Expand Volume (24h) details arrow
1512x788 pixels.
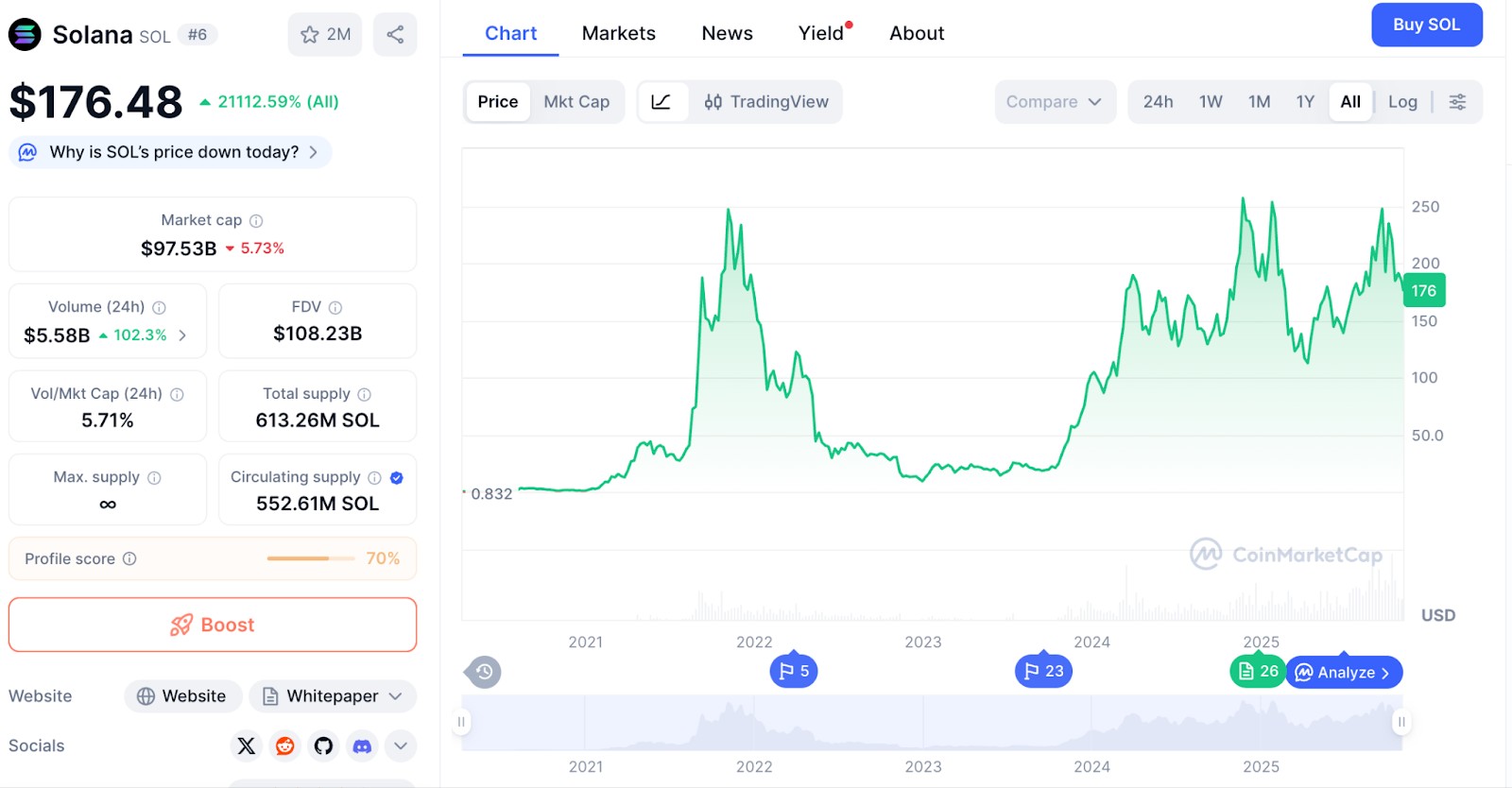[182, 335]
